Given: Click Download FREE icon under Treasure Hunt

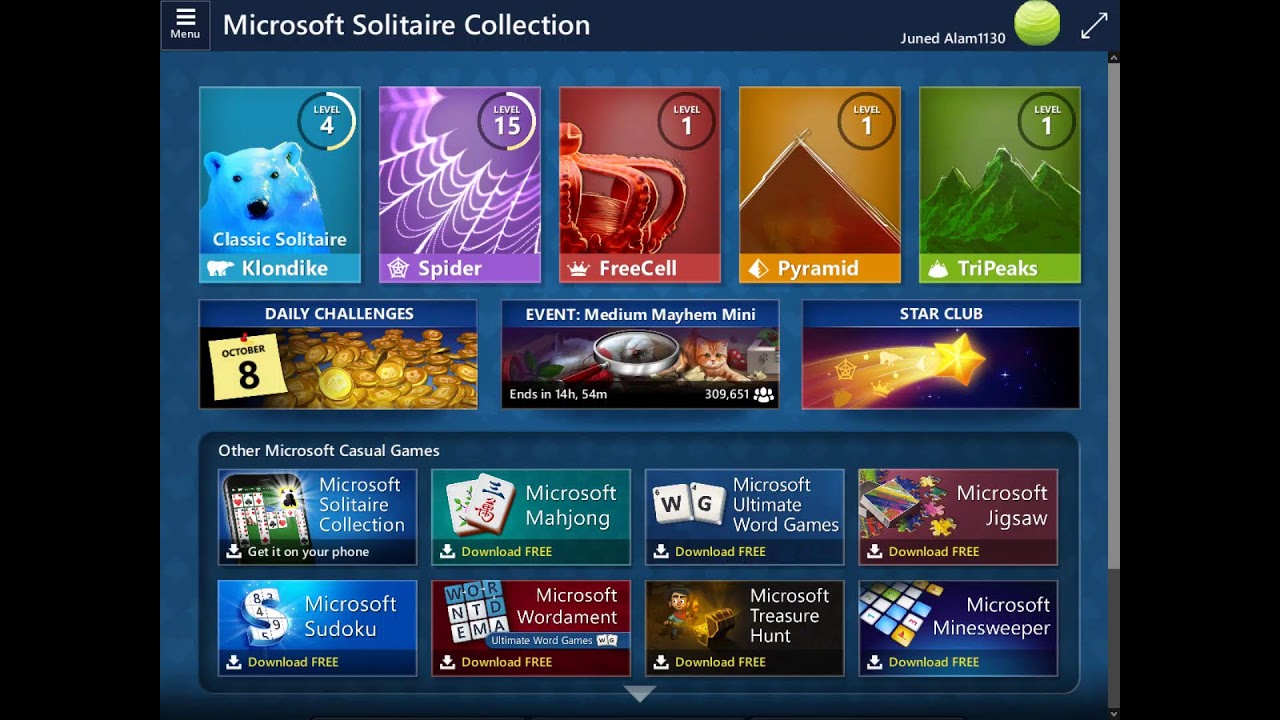Looking at the screenshot, I should [x=661, y=662].
